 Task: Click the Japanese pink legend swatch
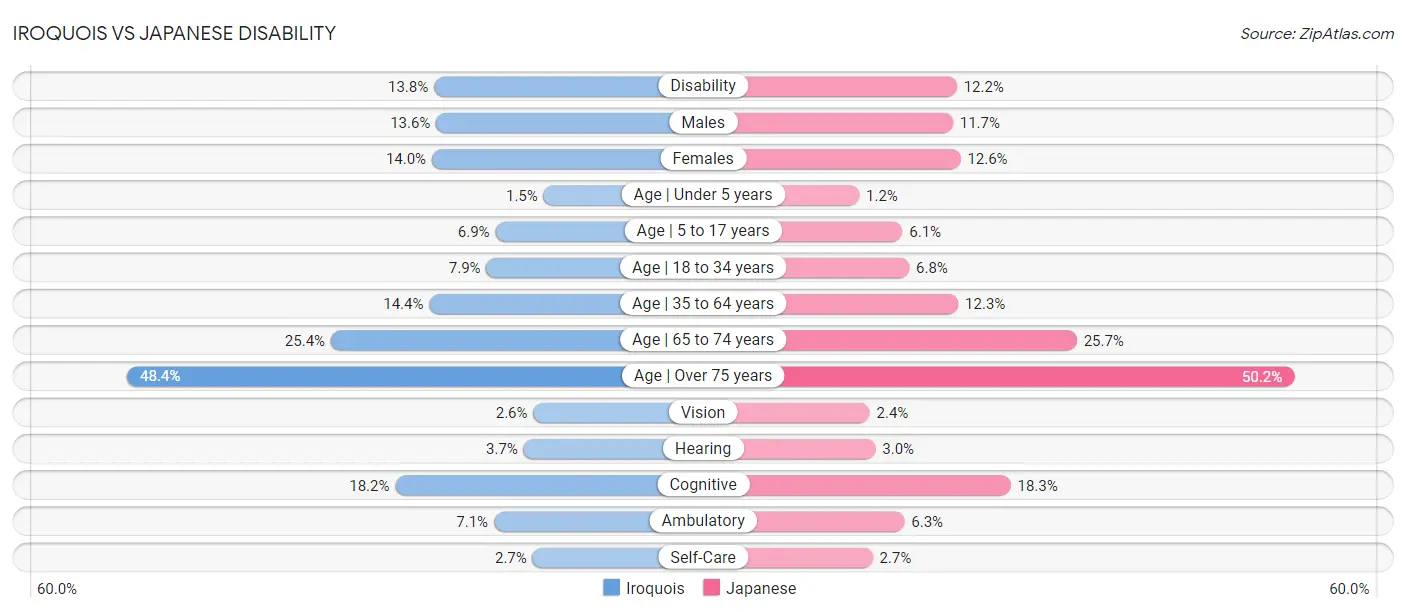coord(712,588)
